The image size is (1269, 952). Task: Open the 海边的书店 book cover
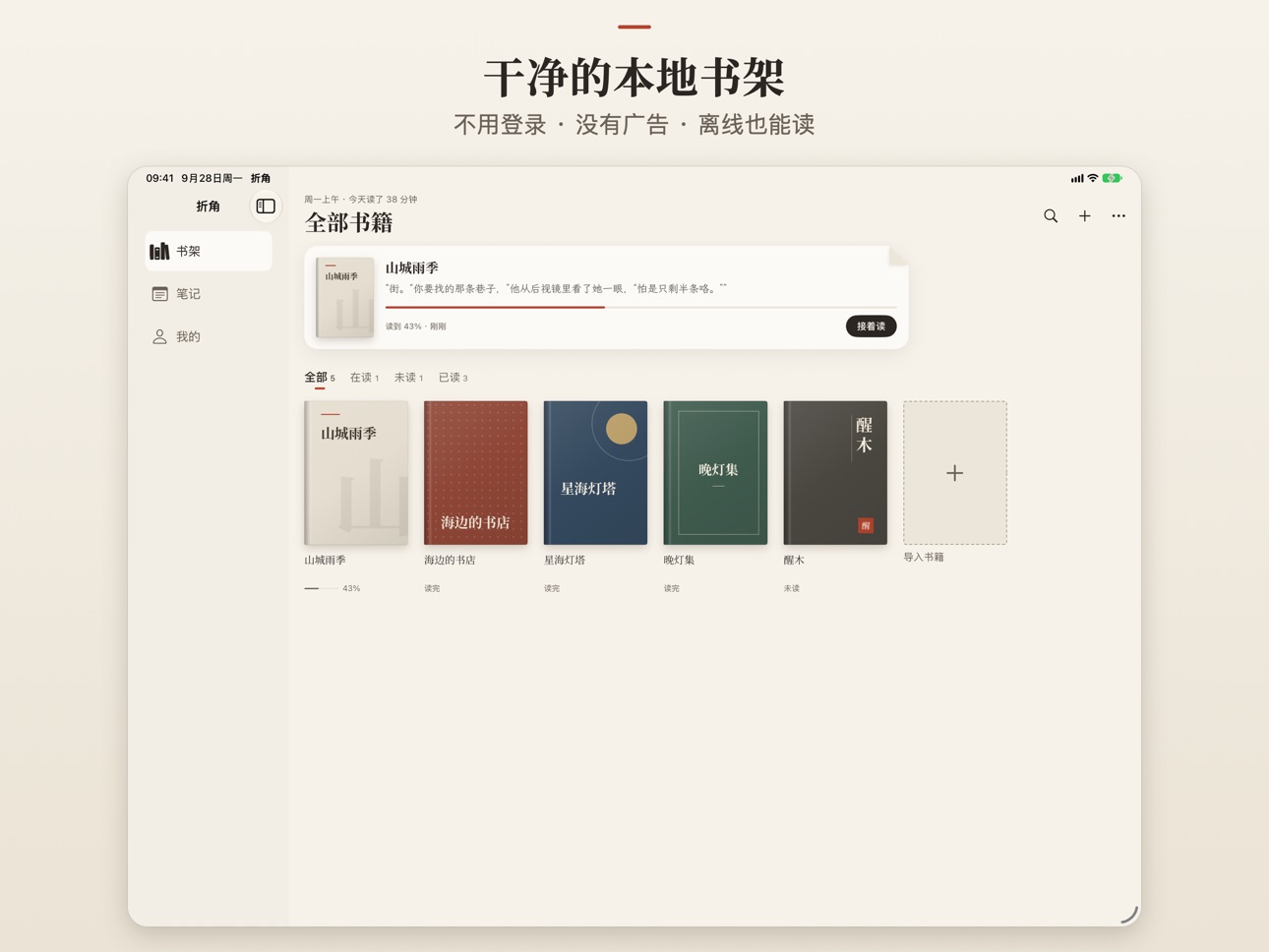476,473
